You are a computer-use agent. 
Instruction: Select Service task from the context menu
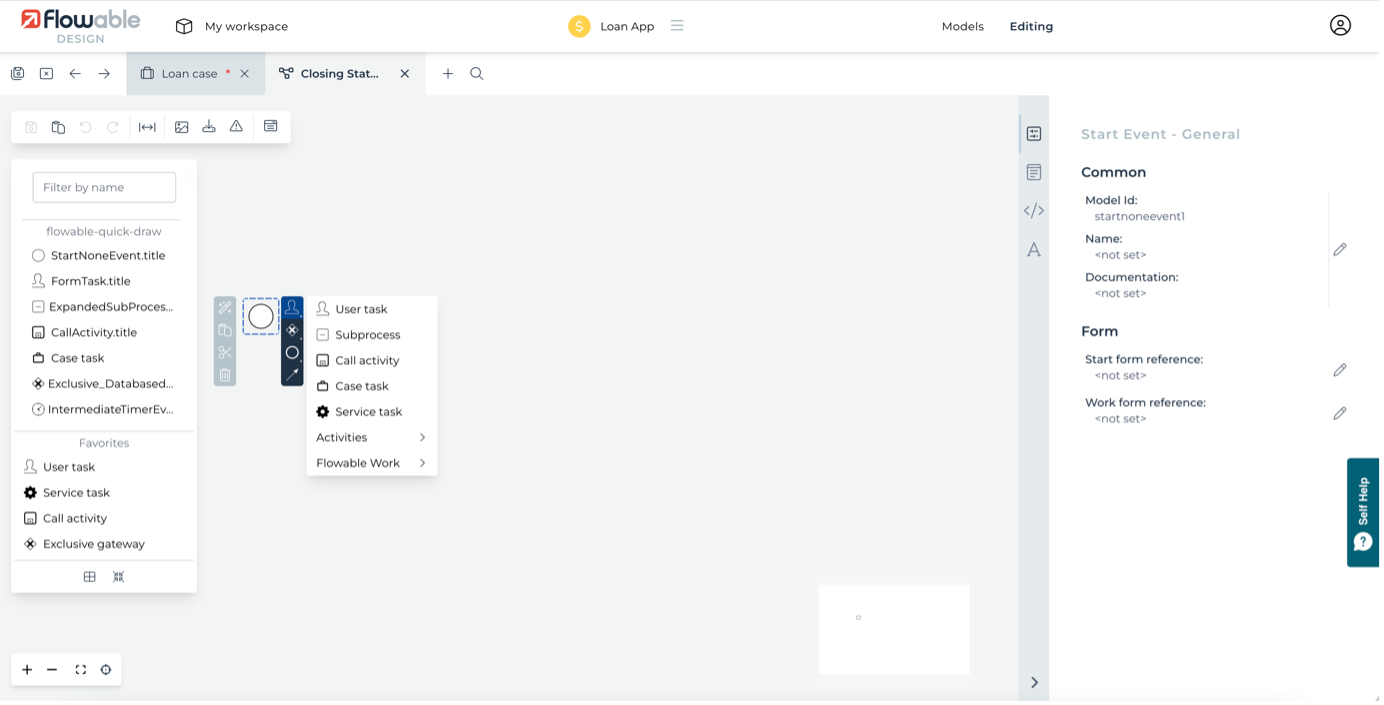click(368, 412)
